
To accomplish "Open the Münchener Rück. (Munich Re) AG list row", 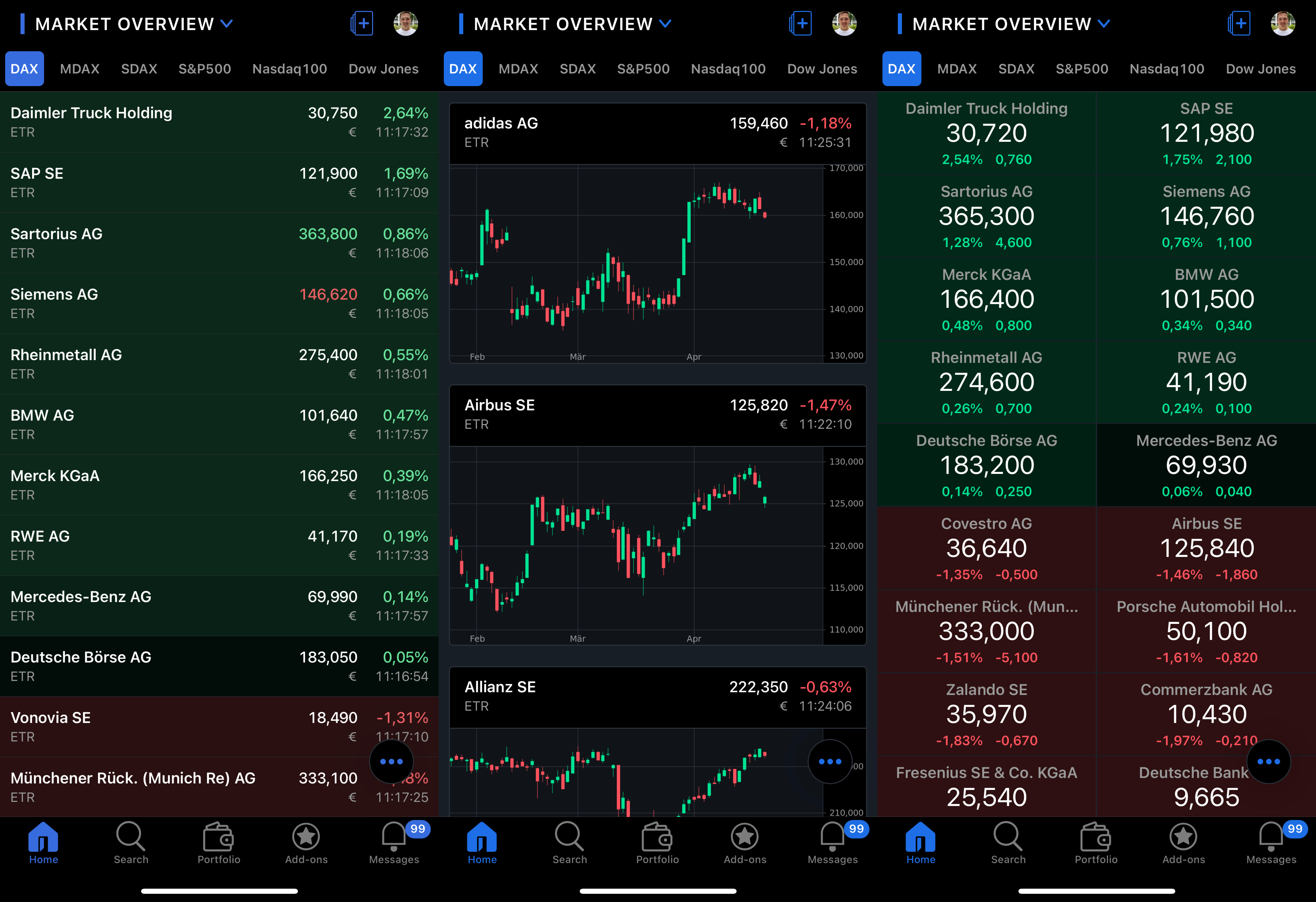I will [219, 787].
